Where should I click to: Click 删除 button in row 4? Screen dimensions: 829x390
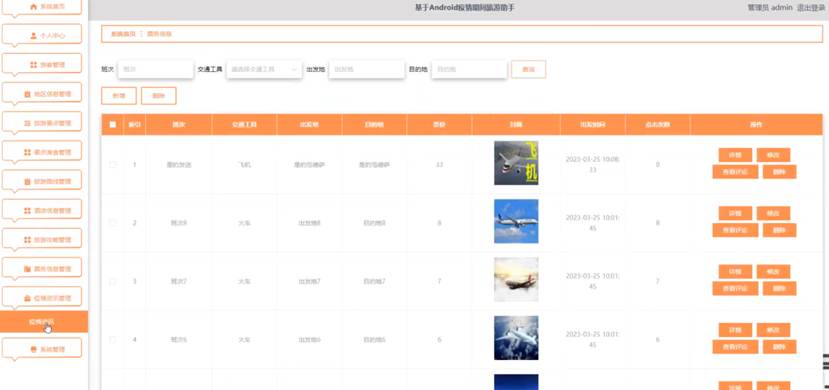780,347
